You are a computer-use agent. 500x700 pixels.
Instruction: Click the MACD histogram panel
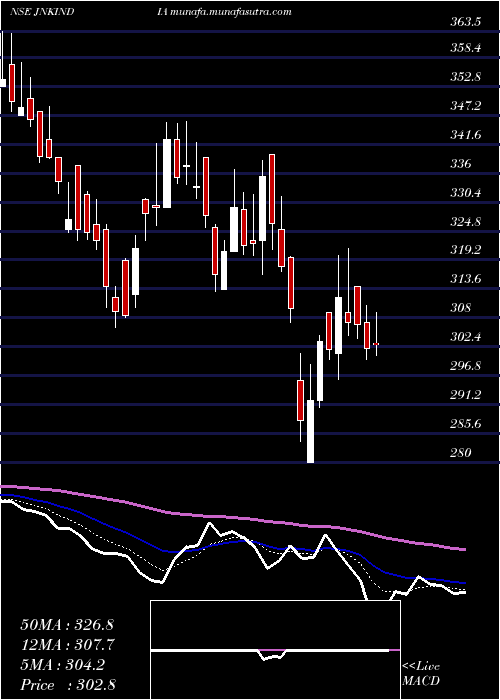coord(275,650)
